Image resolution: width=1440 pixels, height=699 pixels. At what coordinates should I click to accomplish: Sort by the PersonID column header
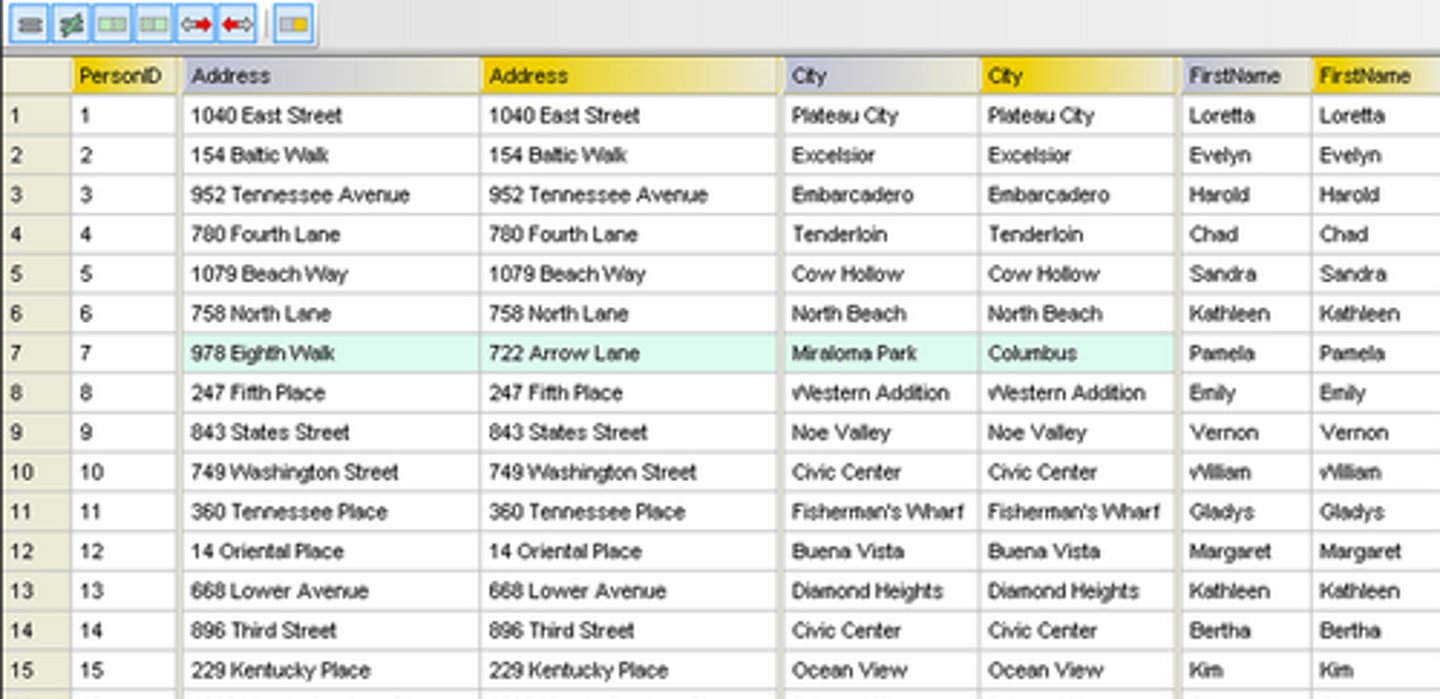coord(122,76)
